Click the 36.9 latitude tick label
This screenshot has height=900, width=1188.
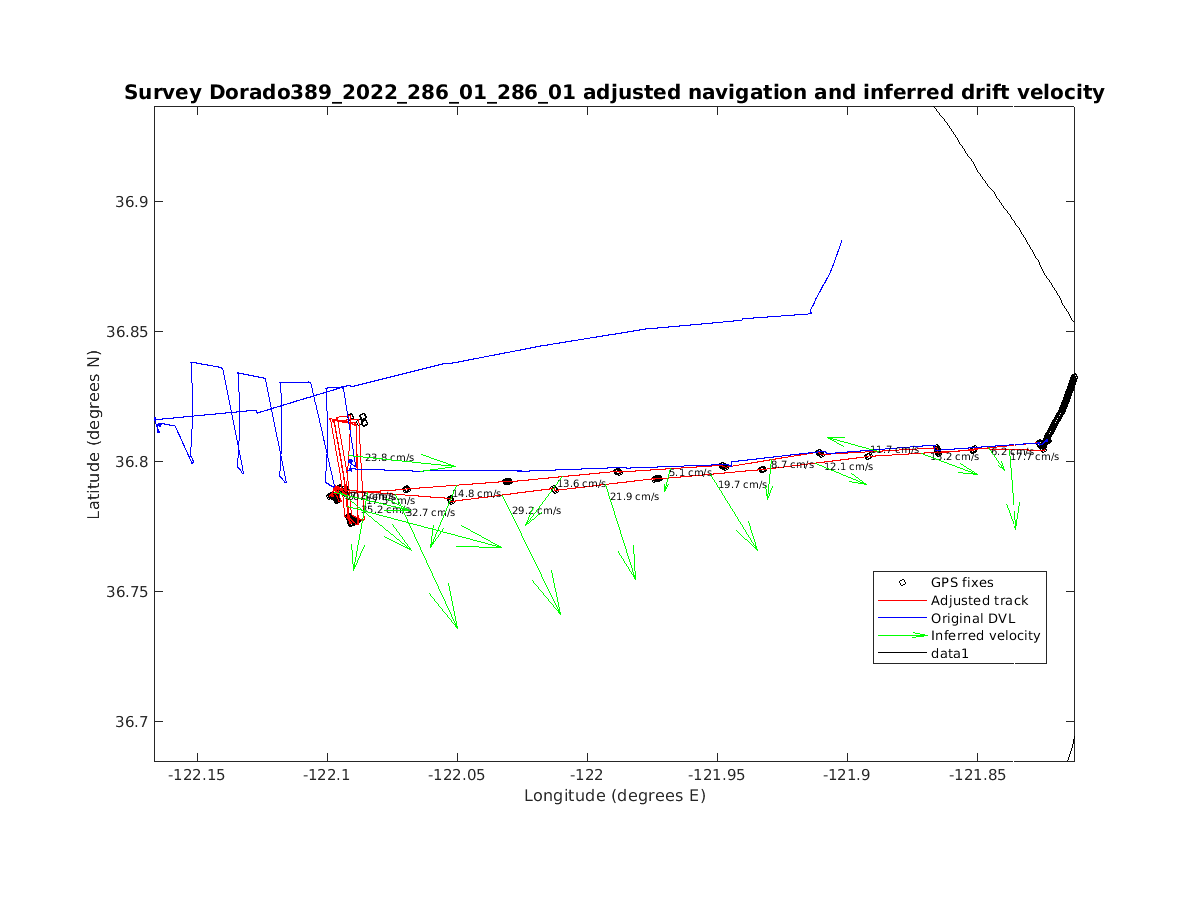point(130,202)
